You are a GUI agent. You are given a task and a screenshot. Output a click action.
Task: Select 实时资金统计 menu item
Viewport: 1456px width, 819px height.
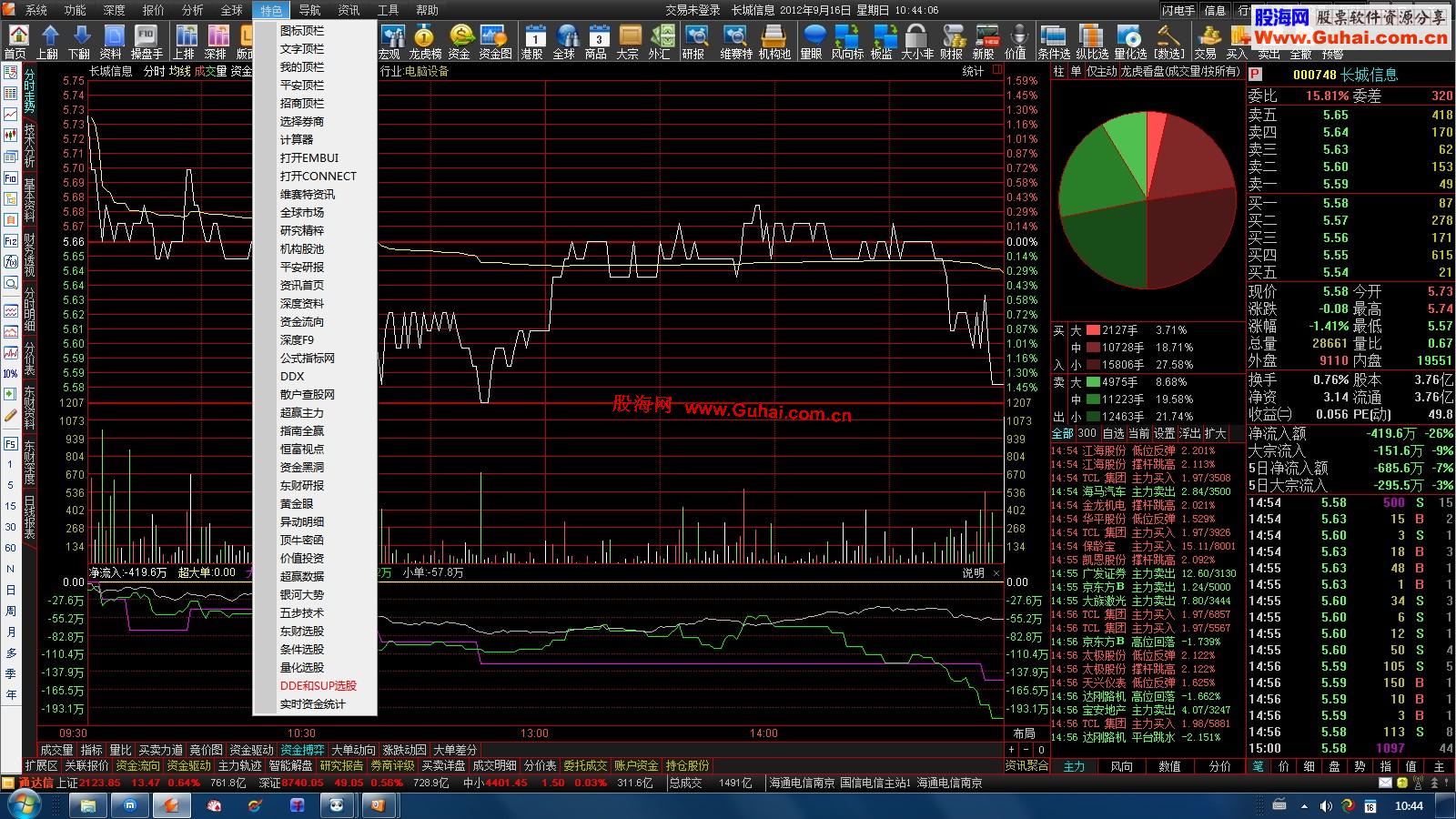[315, 703]
